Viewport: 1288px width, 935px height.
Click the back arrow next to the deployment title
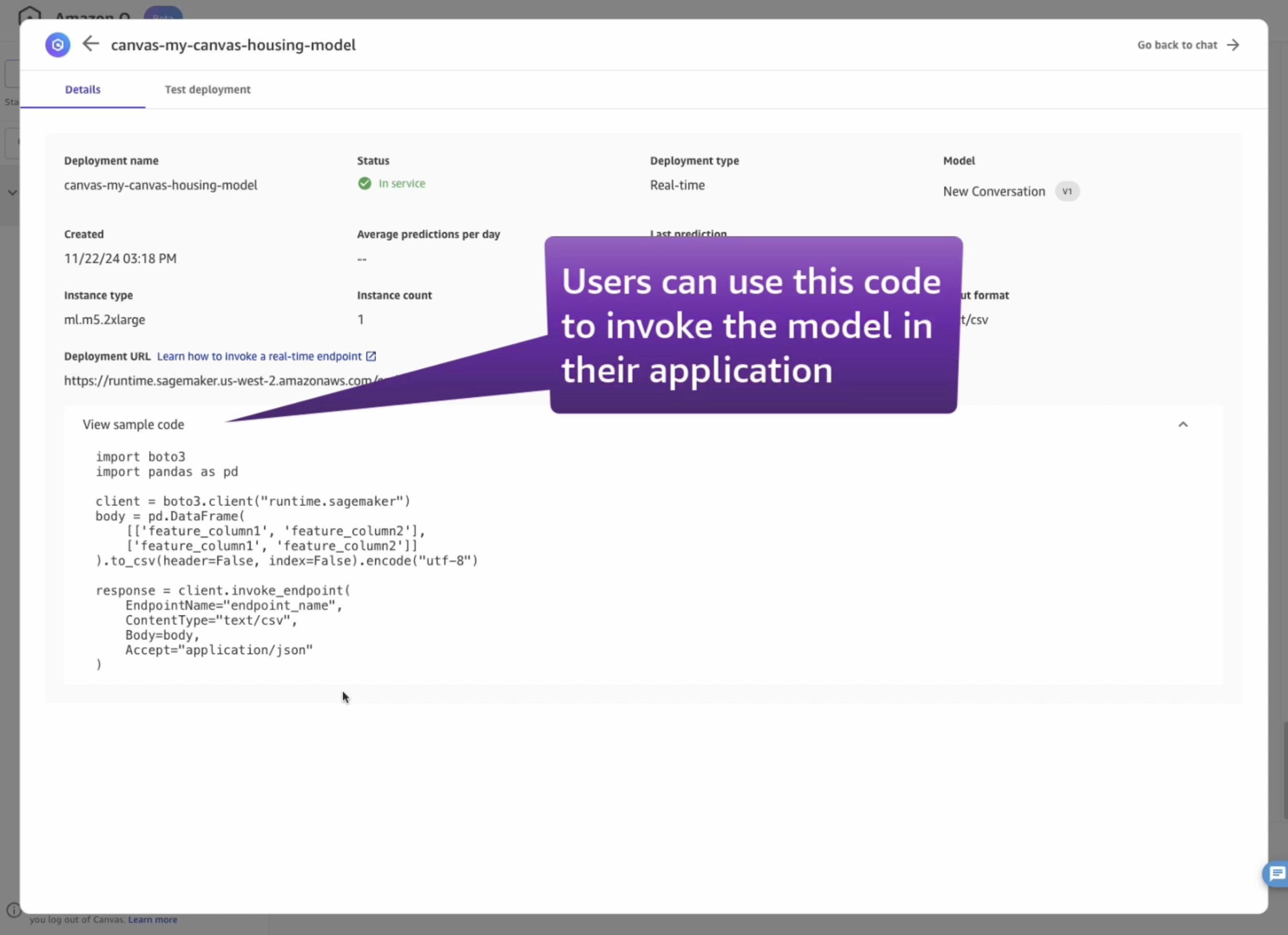(x=91, y=44)
